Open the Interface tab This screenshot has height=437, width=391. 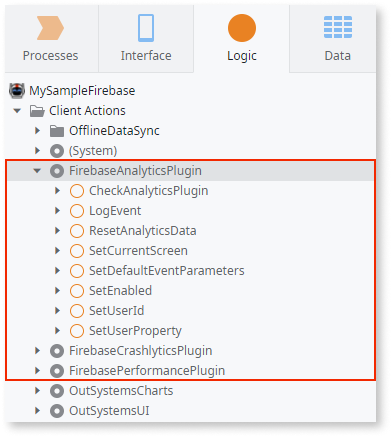[146, 38]
